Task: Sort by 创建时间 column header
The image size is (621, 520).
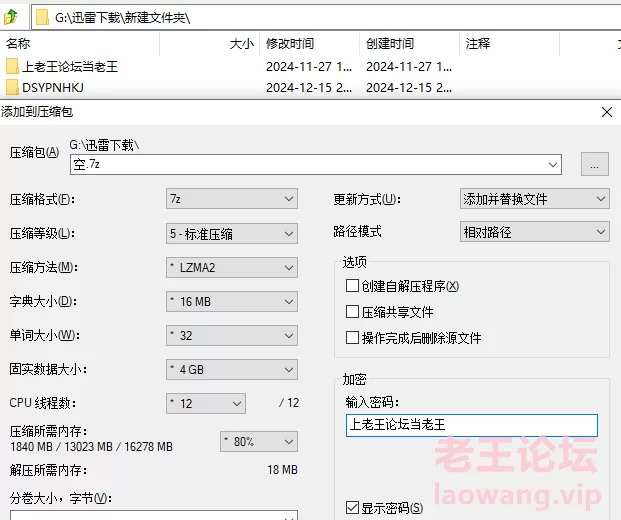Action: [x=390, y=43]
